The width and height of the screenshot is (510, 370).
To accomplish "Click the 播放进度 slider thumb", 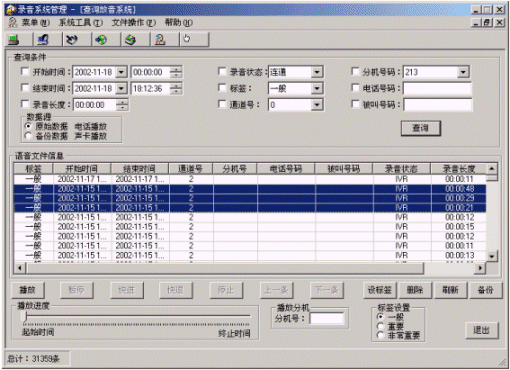I will 25,316.
